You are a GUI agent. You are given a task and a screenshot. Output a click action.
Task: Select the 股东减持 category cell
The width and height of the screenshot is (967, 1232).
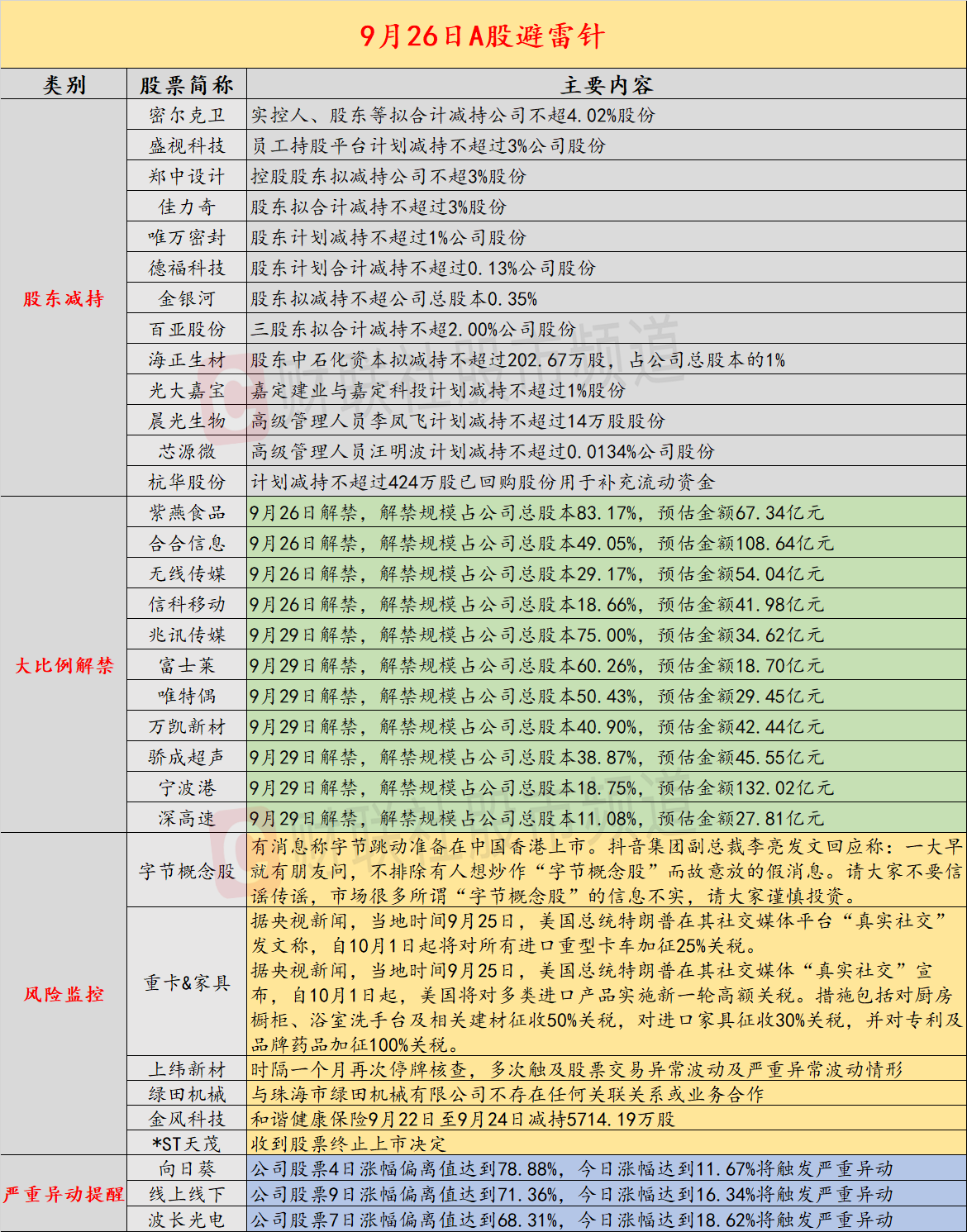click(x=64, y=298)
